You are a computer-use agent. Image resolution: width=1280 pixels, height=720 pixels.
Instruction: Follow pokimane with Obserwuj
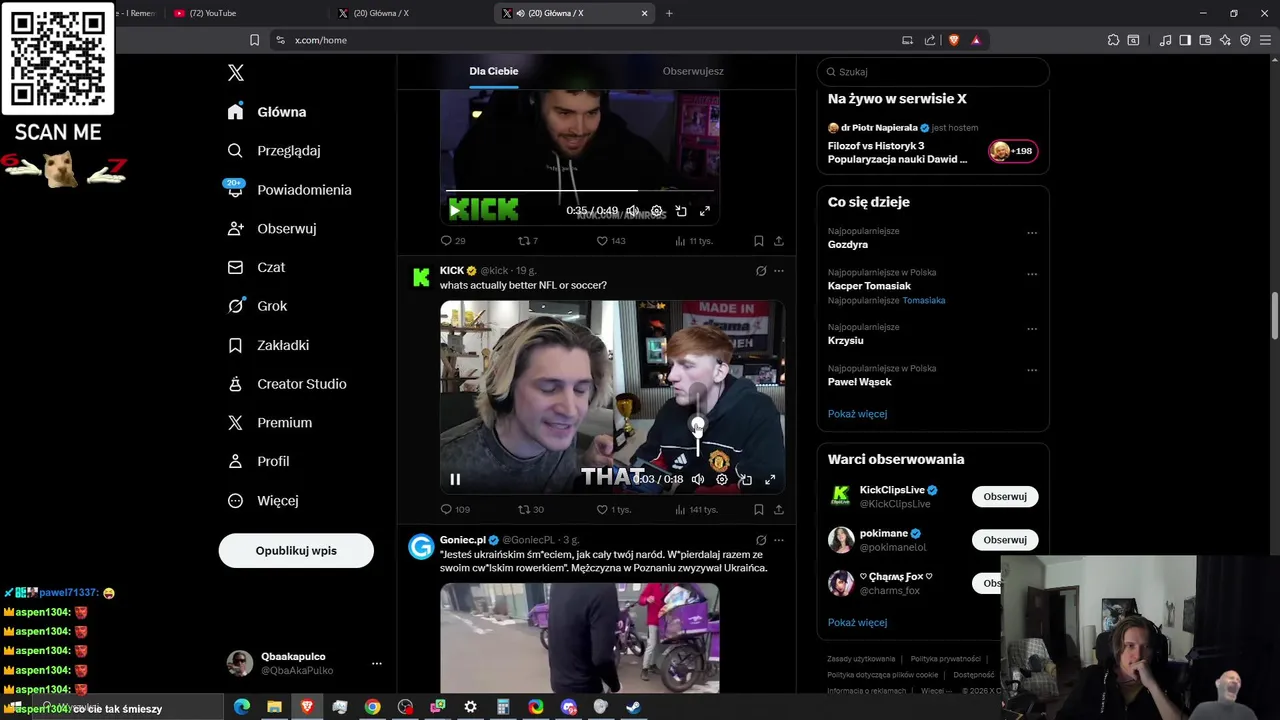click(x=1005, y=540)
